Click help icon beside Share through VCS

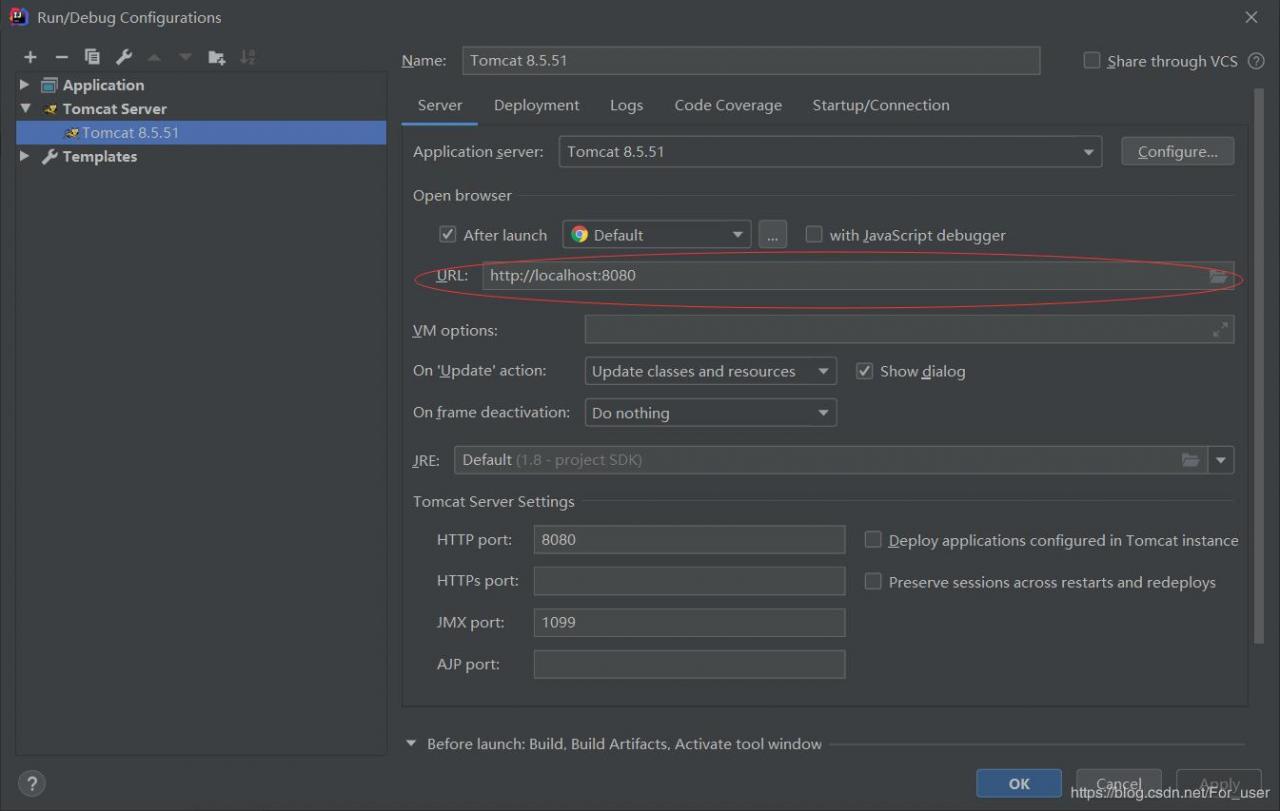tap(1256, 61)
